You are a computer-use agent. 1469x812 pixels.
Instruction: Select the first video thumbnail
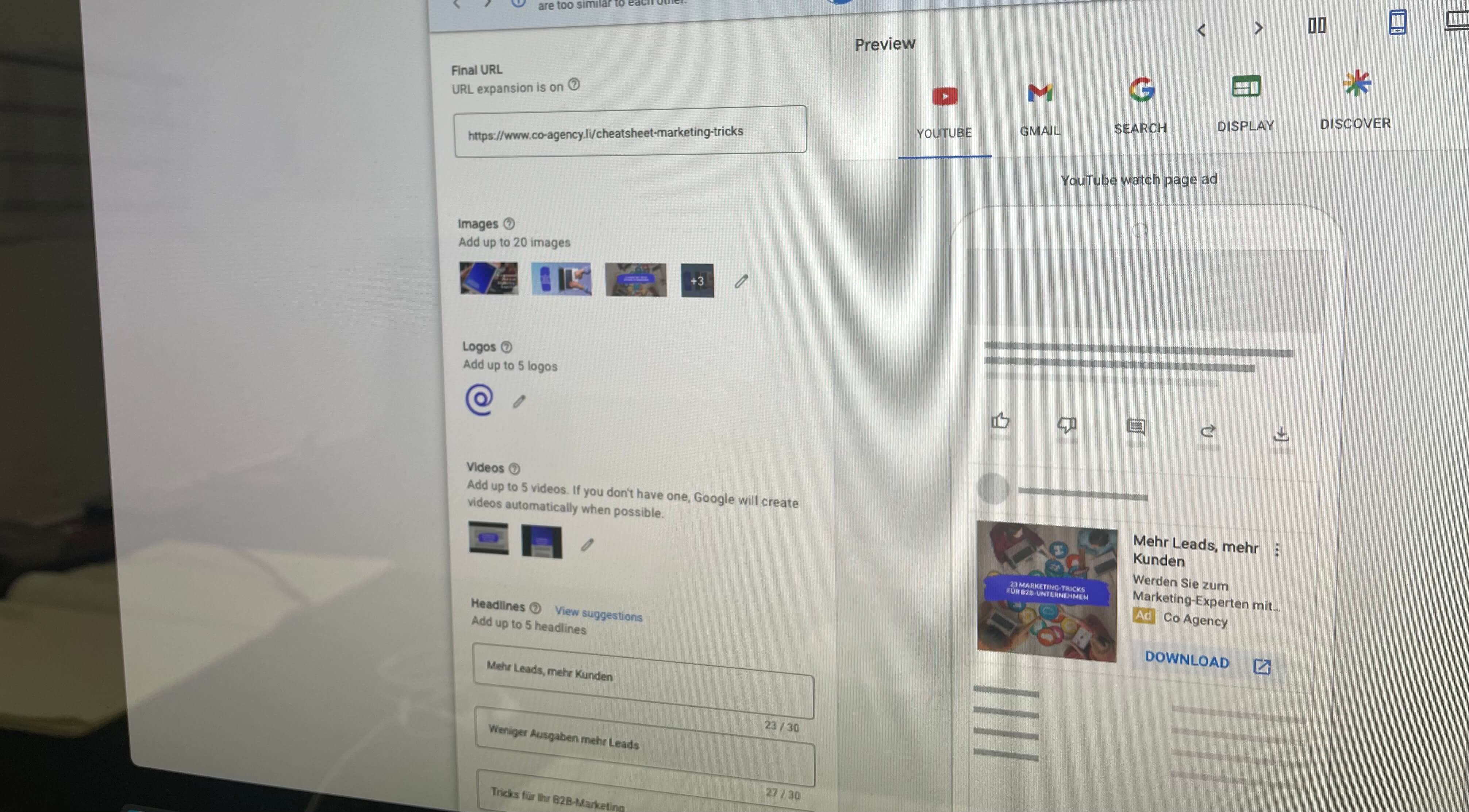(x=489, y=538)
